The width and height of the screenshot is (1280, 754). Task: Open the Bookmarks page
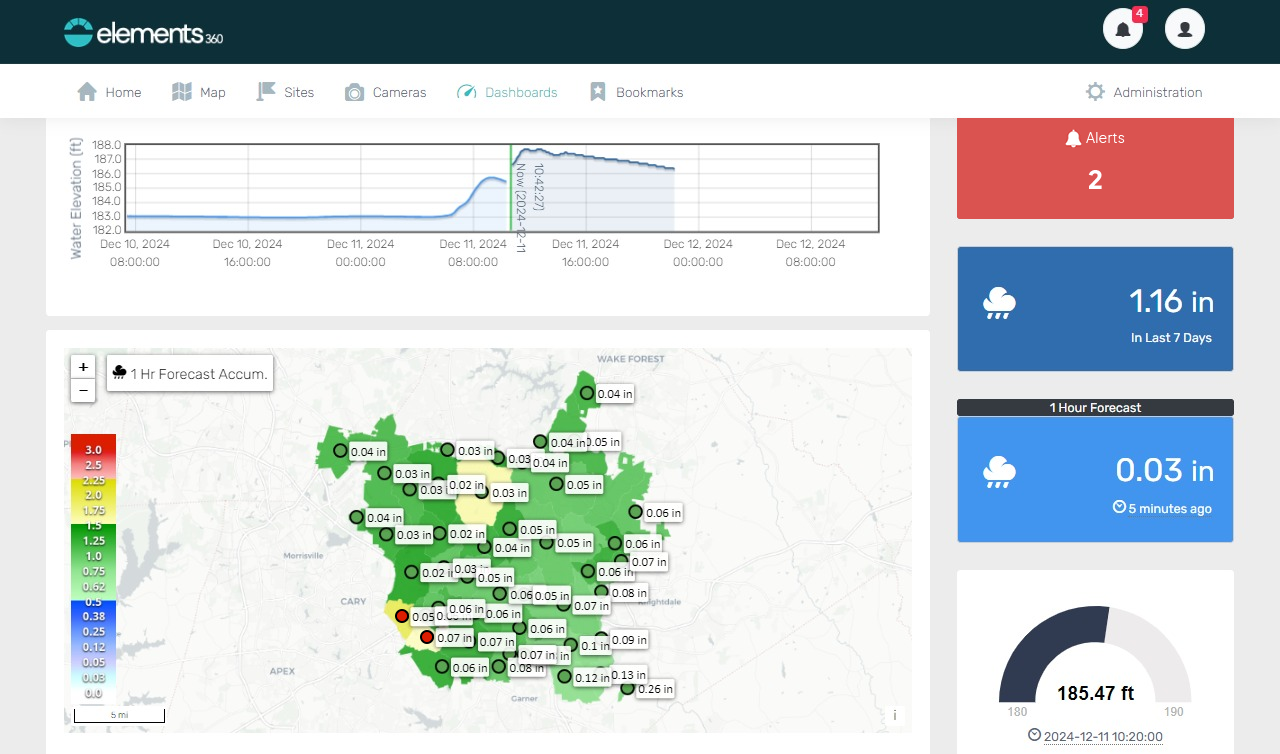pyautogui.click(x=636, y=92)
